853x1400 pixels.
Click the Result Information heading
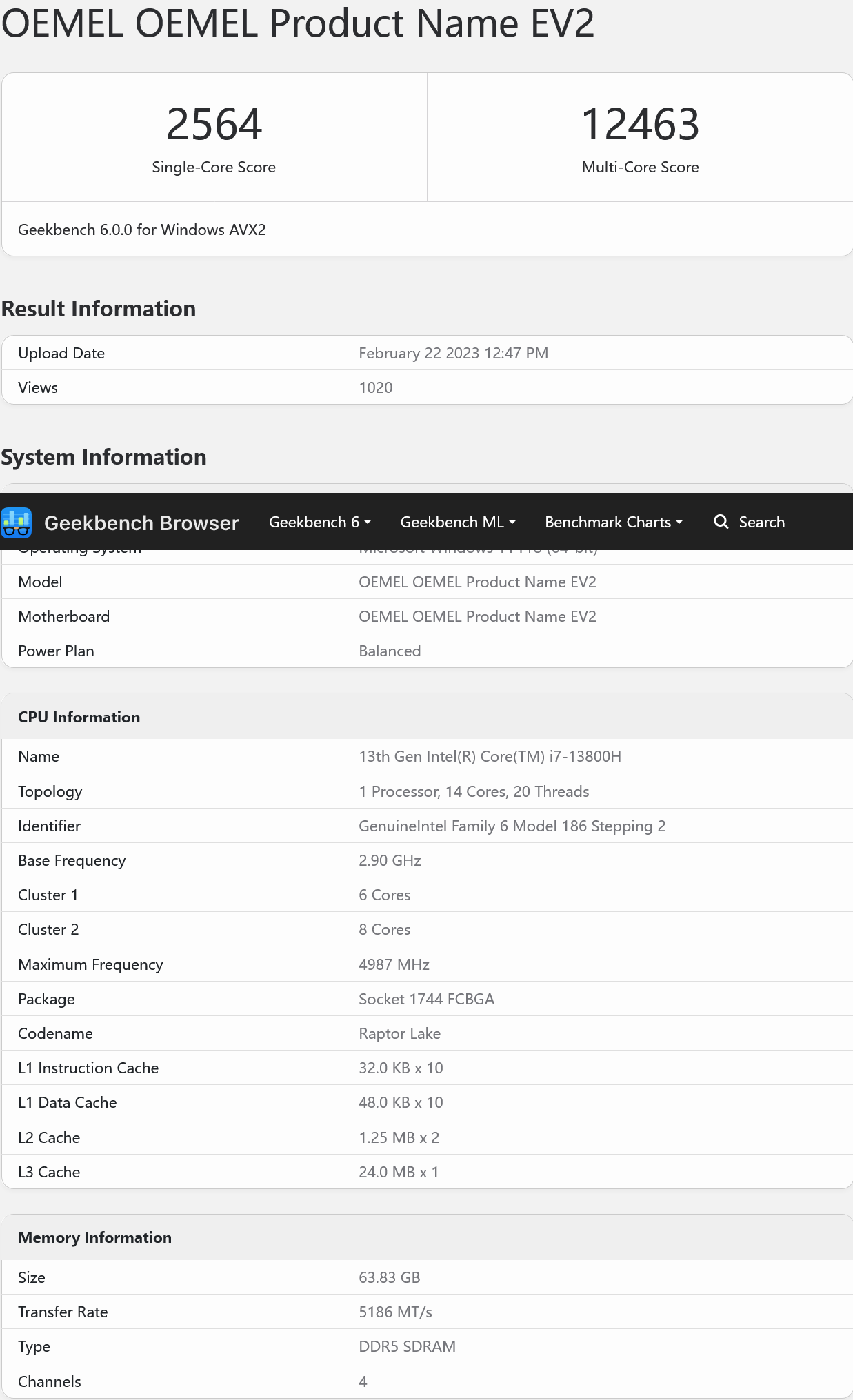coord(99,308)
